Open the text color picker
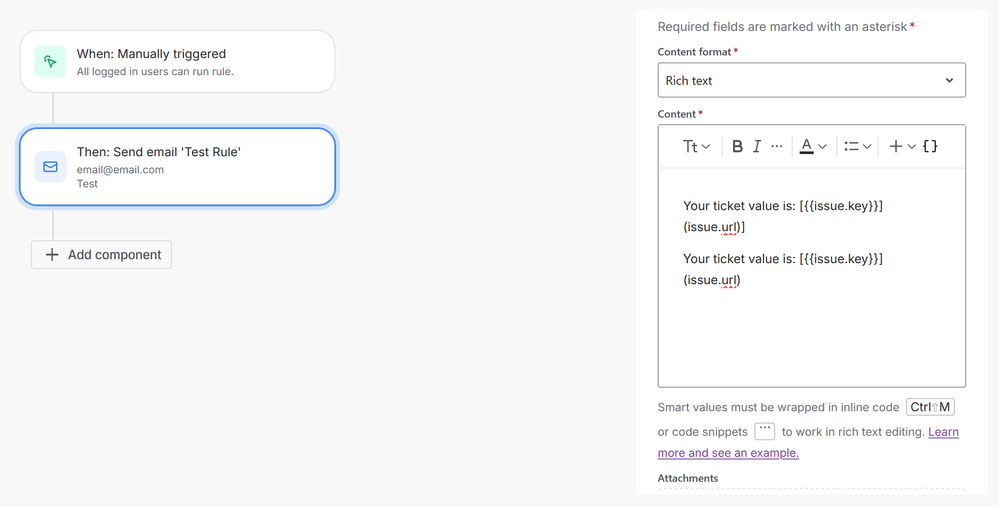Screen dimensions: 999x507 (x=813, y=146)
